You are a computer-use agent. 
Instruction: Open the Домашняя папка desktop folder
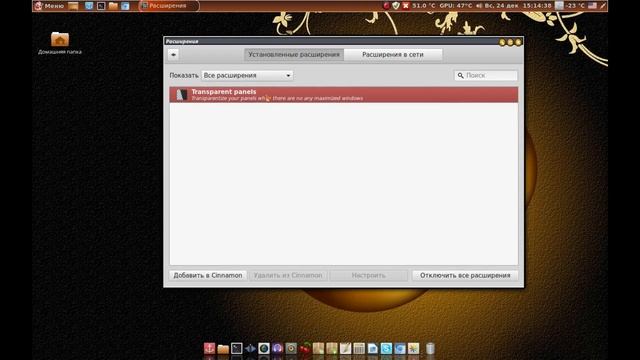(60, 43)
